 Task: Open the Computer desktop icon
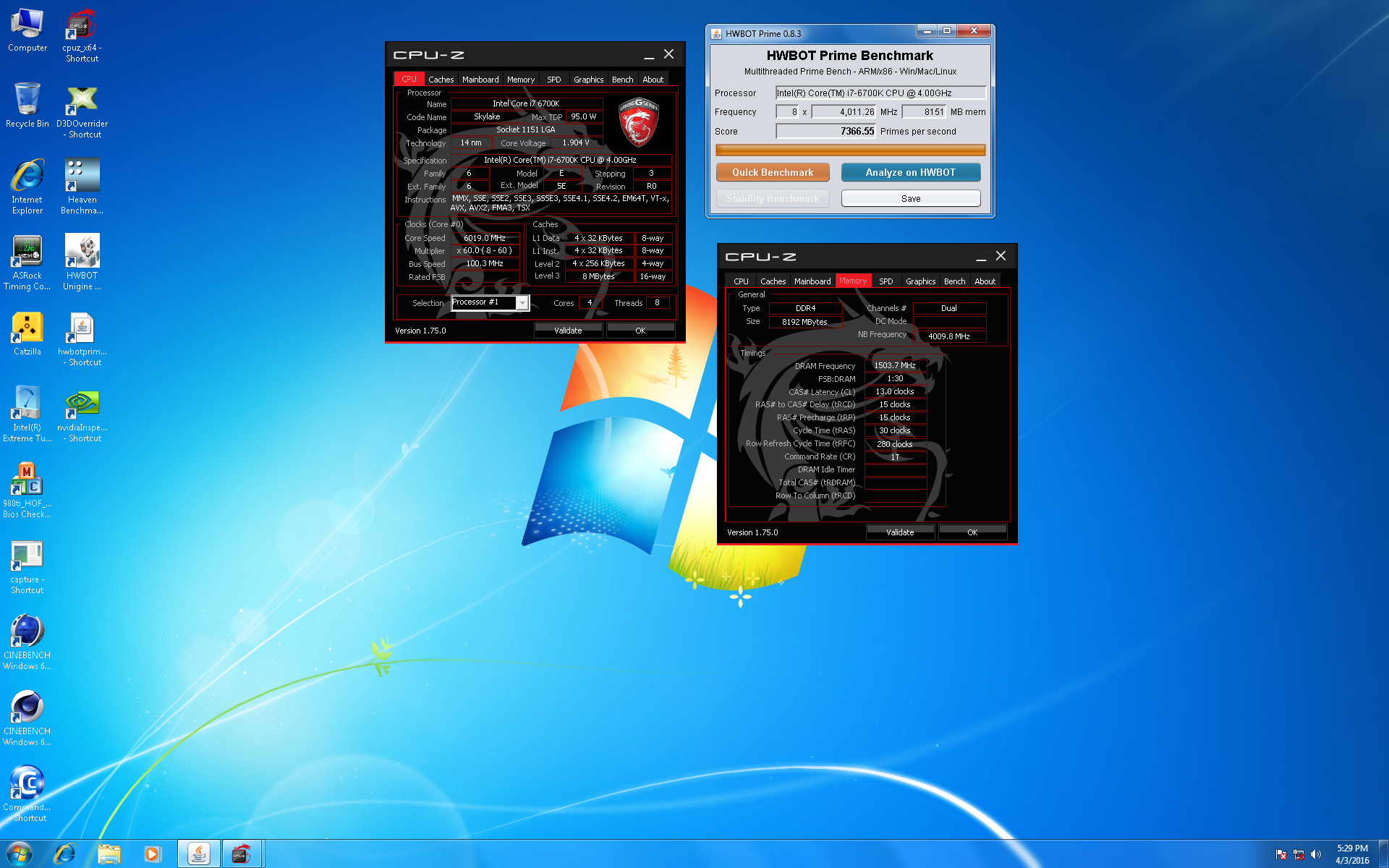[27, 30]
